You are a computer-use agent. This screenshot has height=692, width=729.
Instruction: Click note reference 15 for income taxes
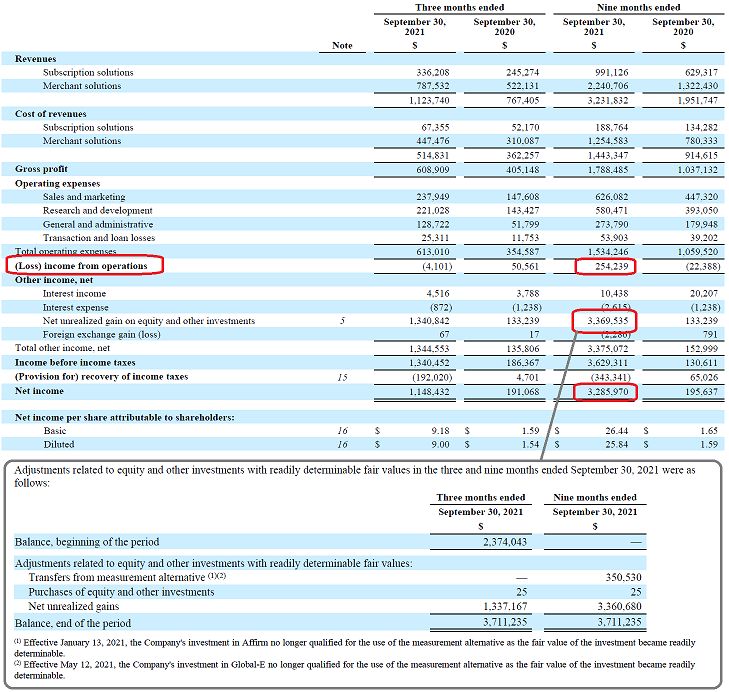point(342,378)
